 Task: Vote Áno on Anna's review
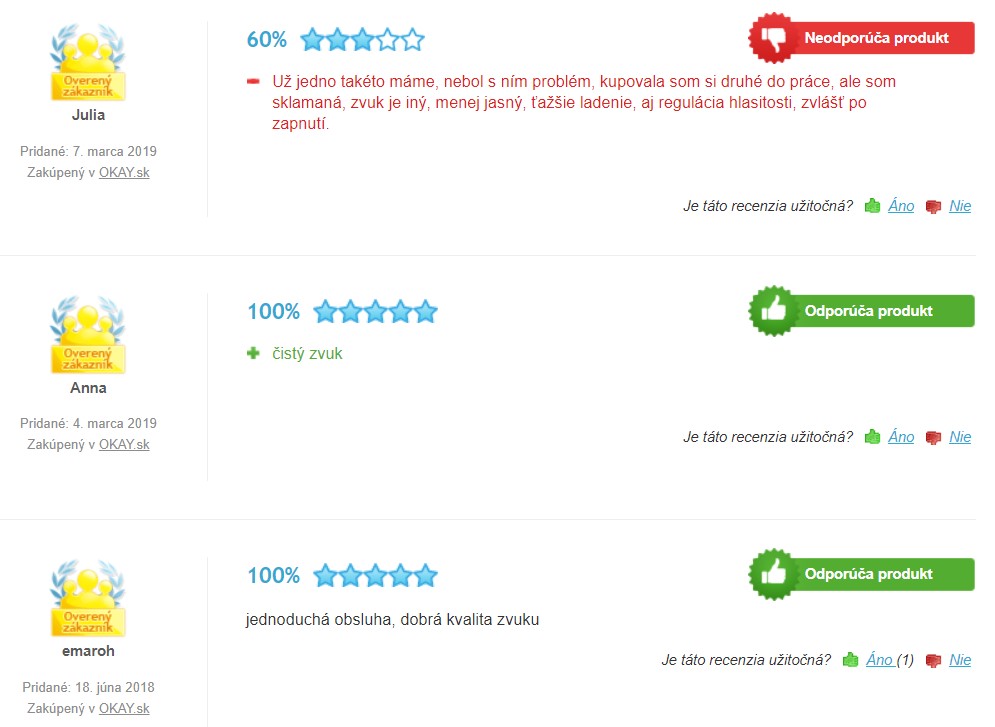tap(901, 436)
